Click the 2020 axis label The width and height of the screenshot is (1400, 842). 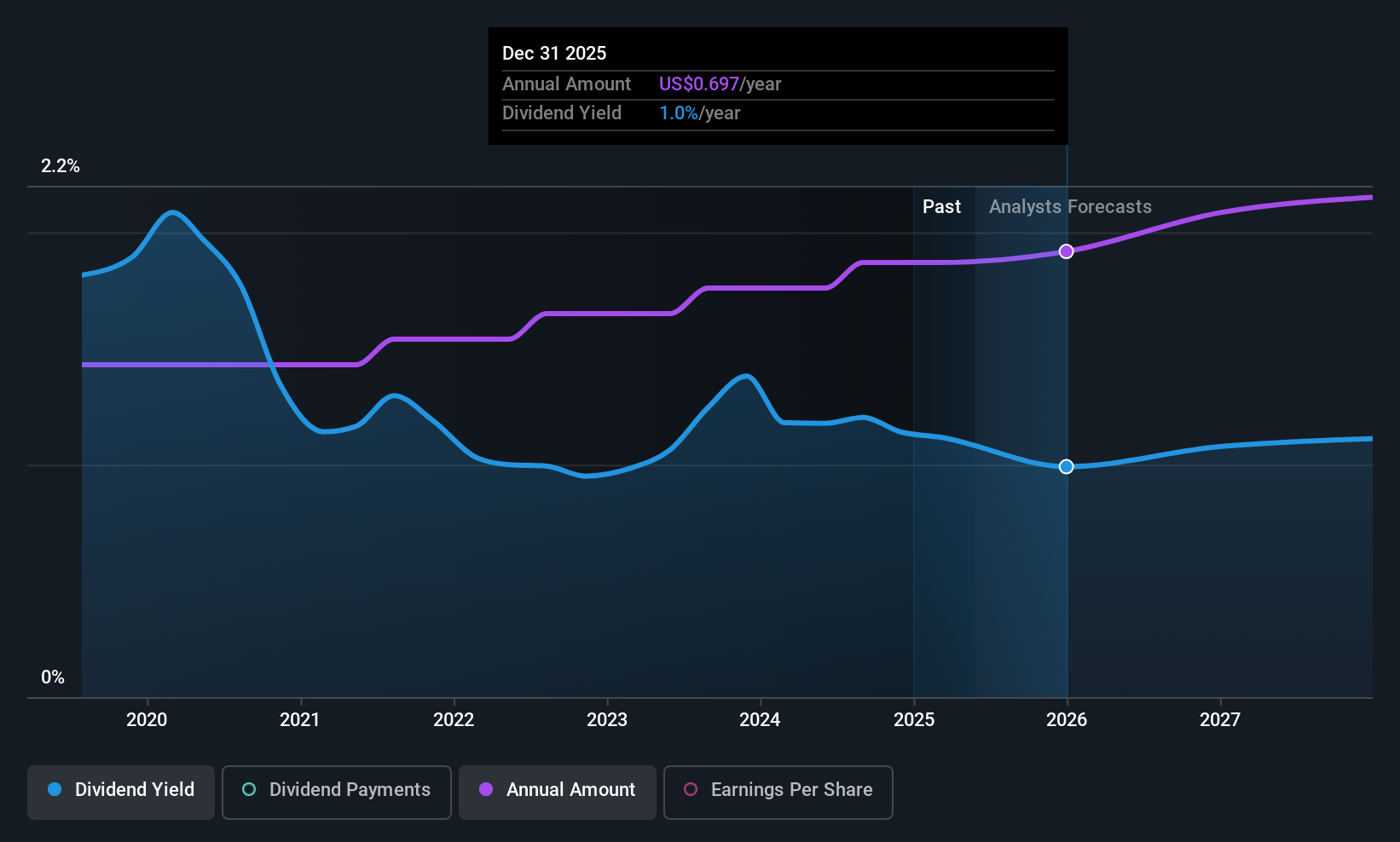(147, 720)
